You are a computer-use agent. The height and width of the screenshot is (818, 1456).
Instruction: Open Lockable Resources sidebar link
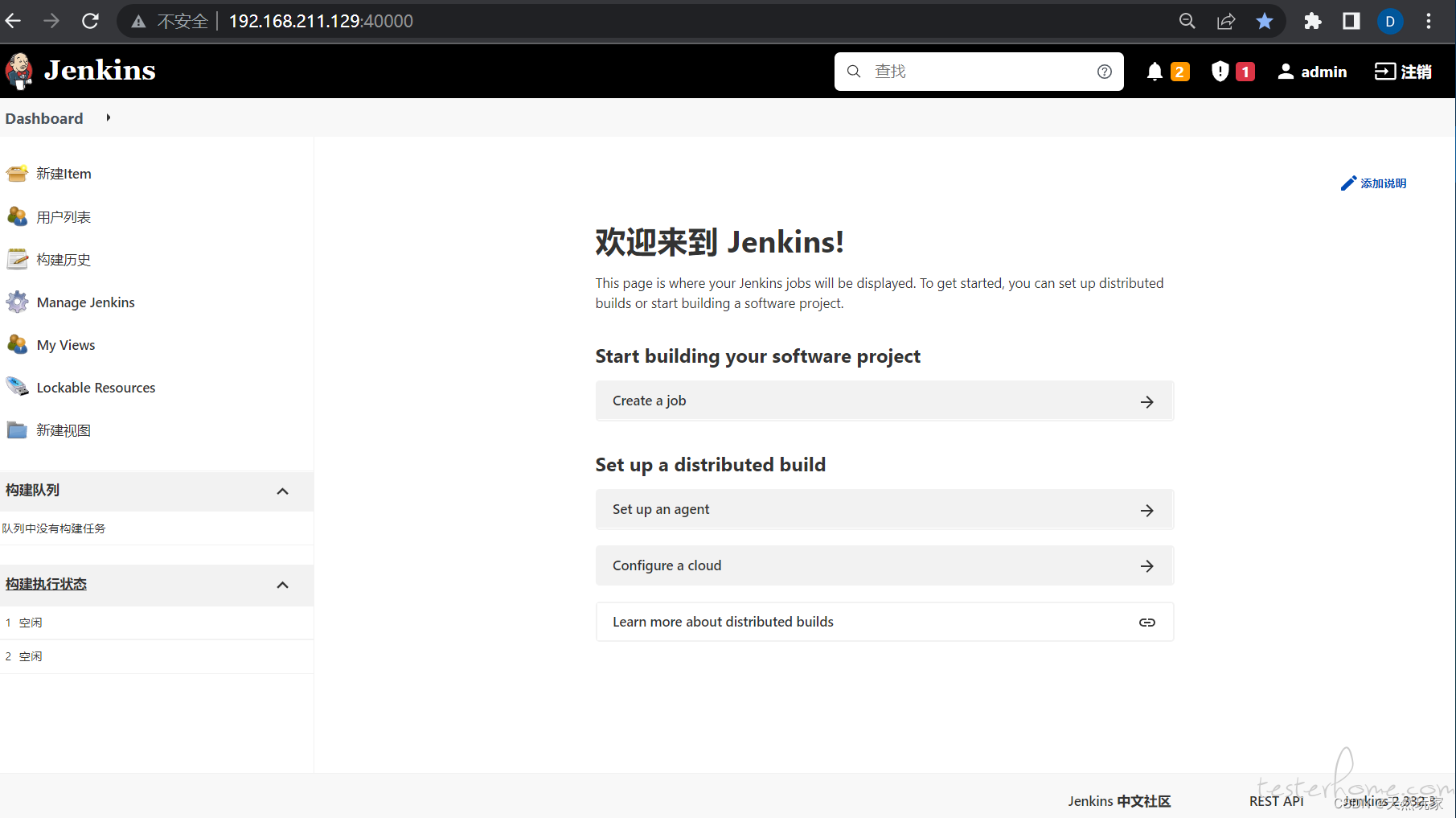pyautogui.click(x=96, y=388)
